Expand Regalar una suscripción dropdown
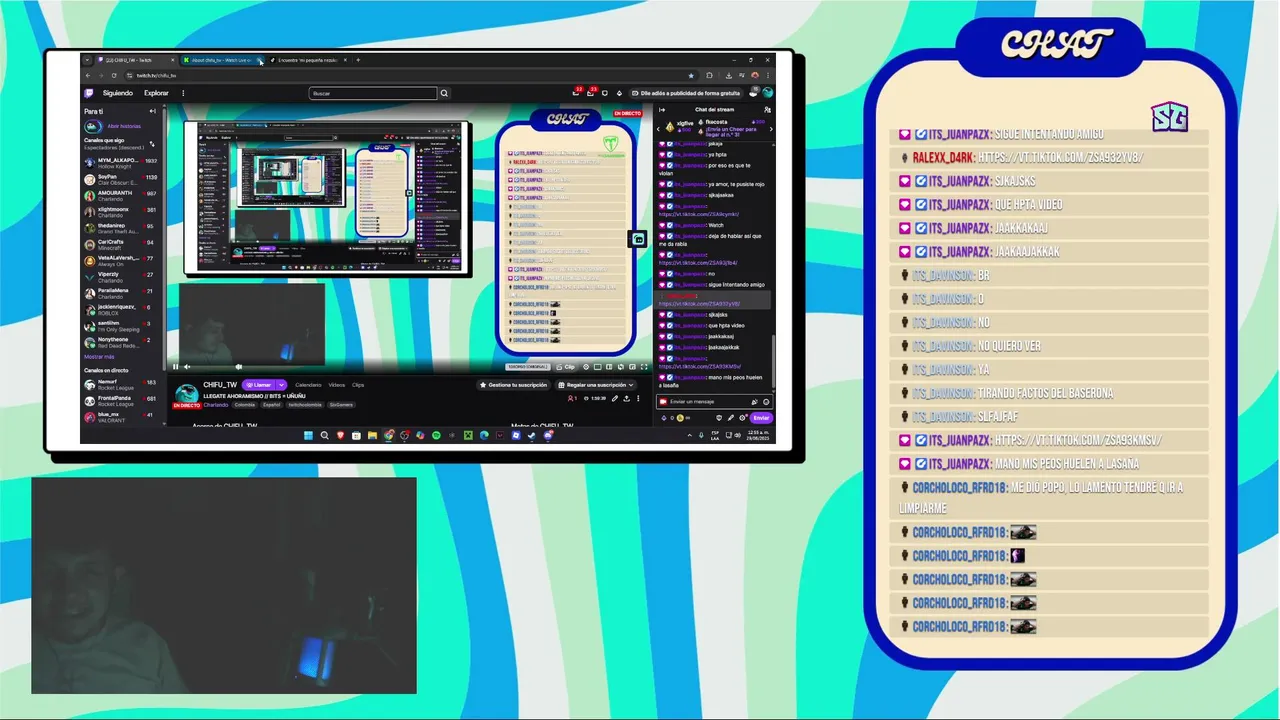Viewport: 1280px width, 720px height. point(631,385)
